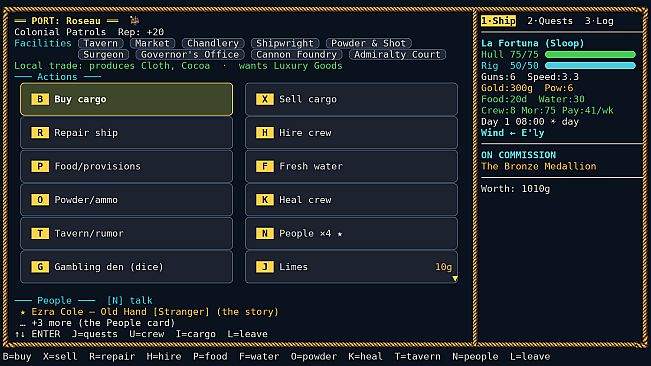Image resolution: width=651 pixels, height=366 pixels.
Task: Choose the Food/provisions action
Action: (x=126, y=166)
